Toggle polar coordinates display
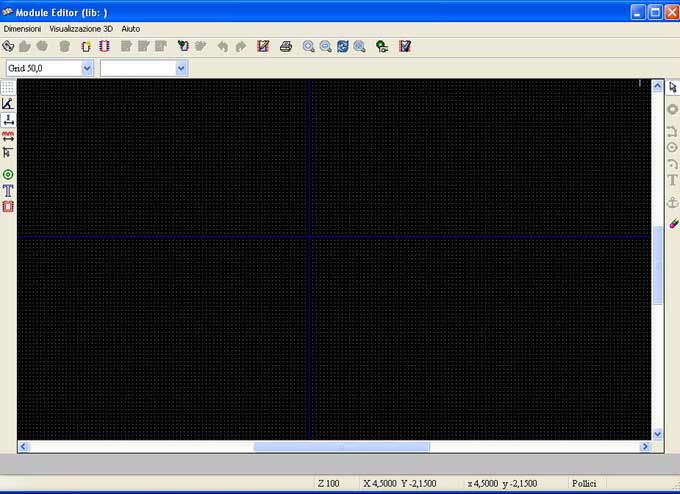The height and width of the screenshot is (494, 680). [8, 104]
